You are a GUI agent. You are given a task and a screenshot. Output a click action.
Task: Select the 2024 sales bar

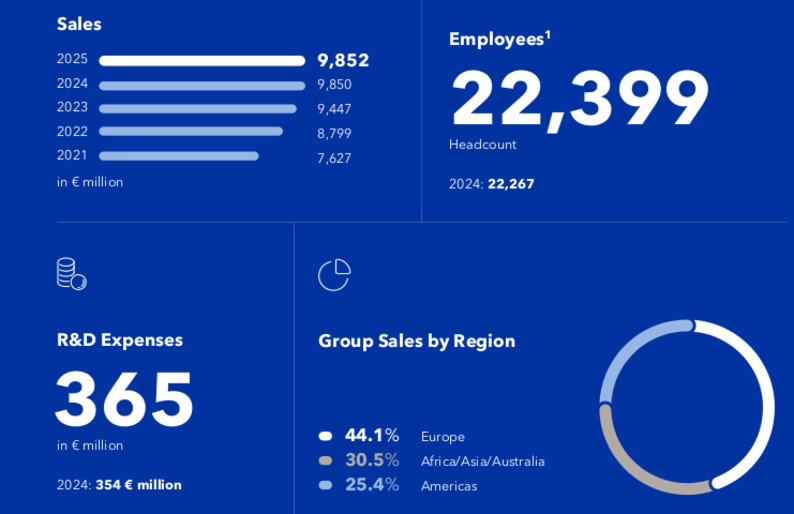click(202, 85)
